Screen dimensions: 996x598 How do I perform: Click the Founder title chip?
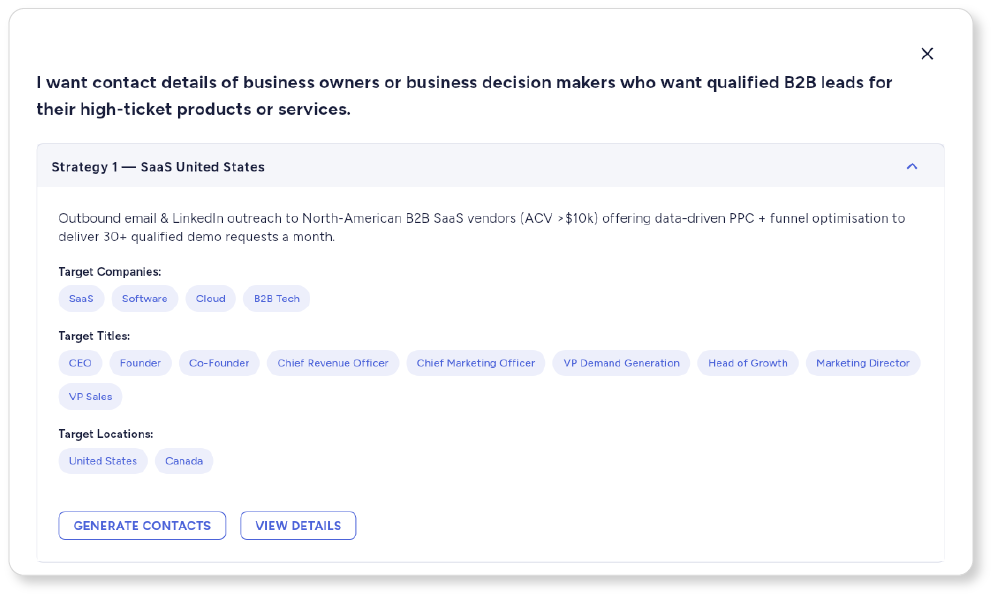[141, 363]
